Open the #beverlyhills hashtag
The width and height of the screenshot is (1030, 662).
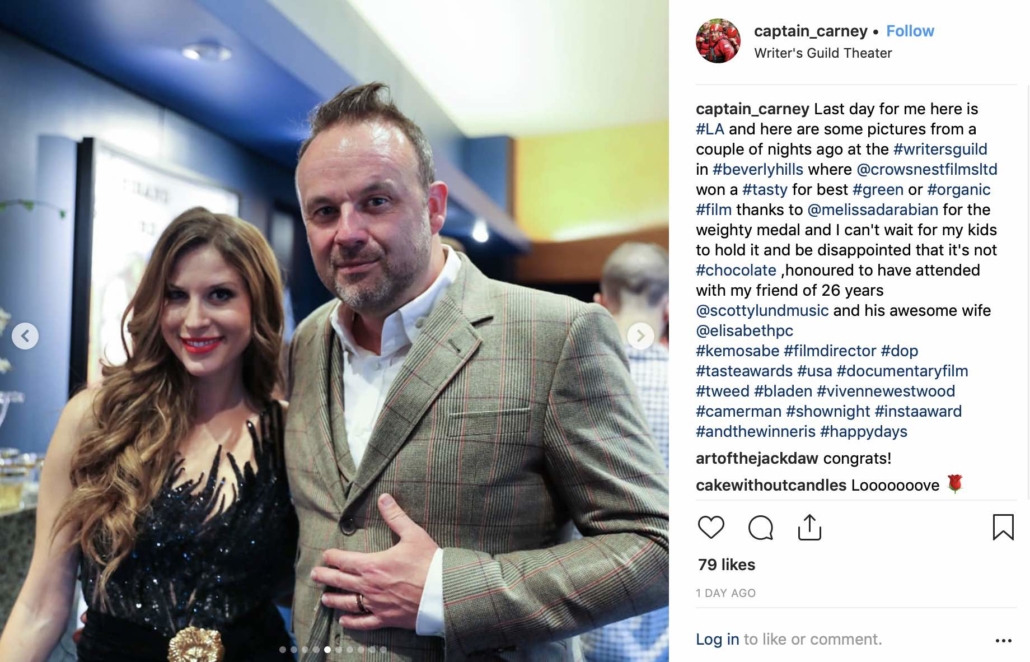click(x=757, y=169)
